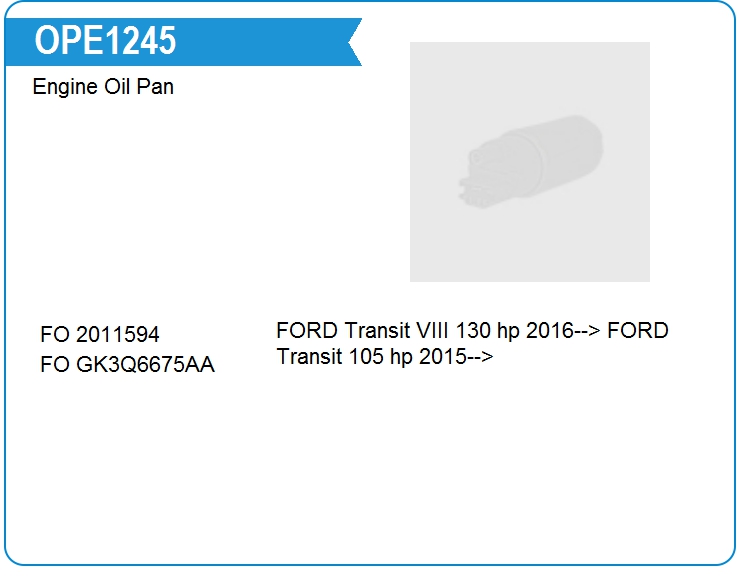
Task: Select the reference number 2011594
Action: coord(117,335)
